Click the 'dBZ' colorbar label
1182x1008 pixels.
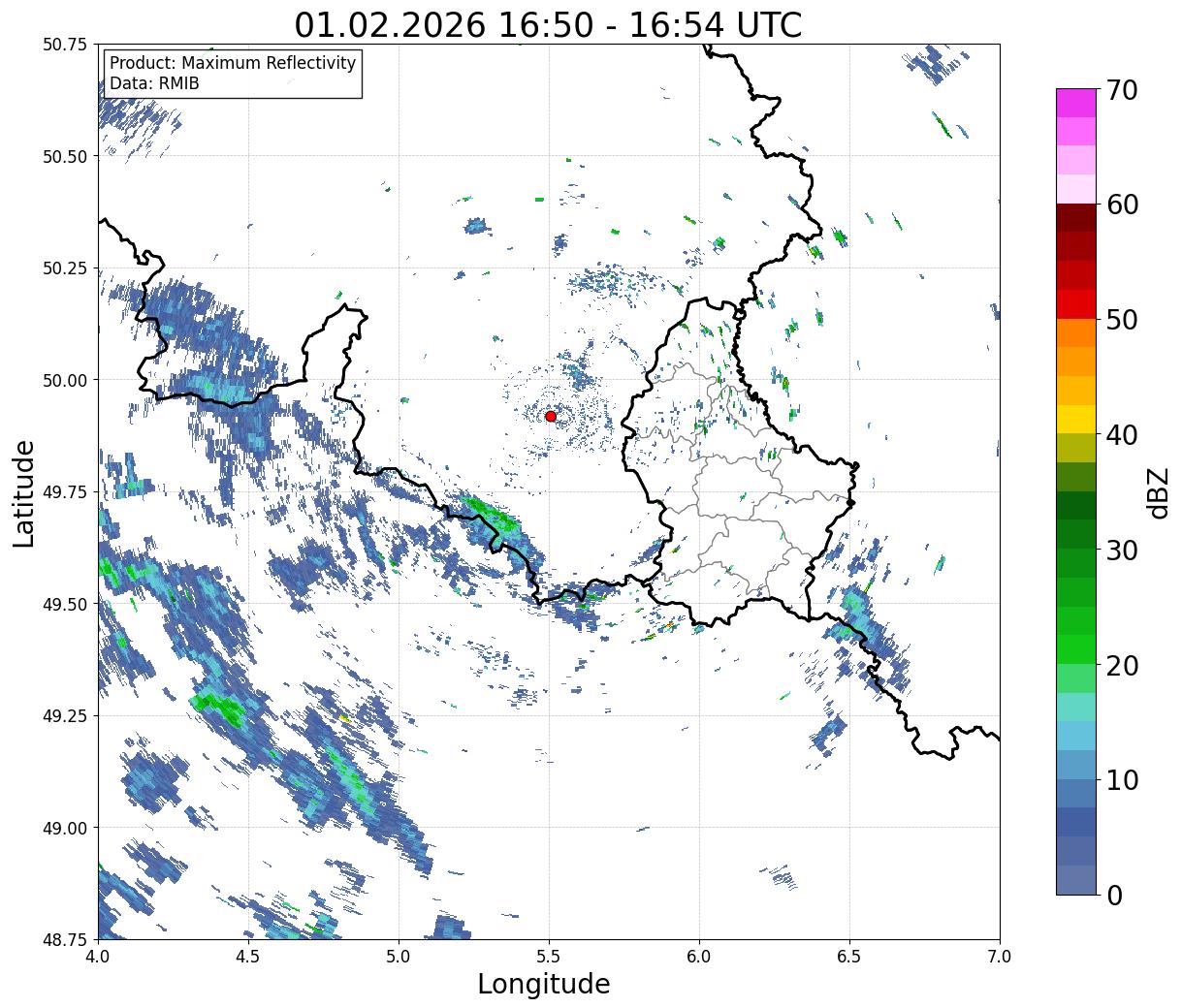[x=1158, y=492]
